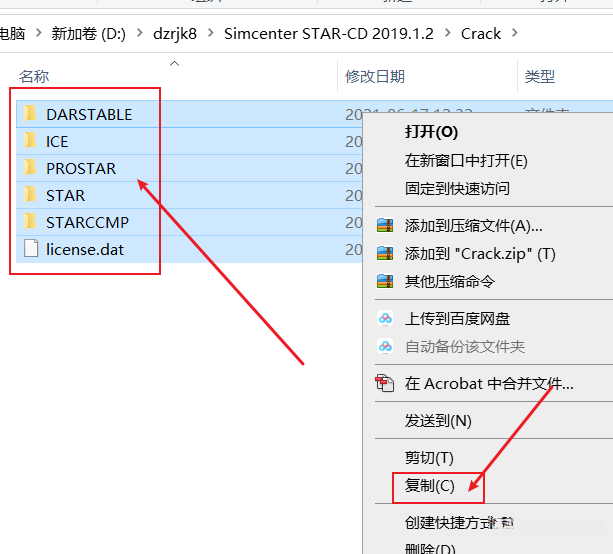Click the PROSTAR folder icon
The image size is (613, 554).
coord(30,168)
